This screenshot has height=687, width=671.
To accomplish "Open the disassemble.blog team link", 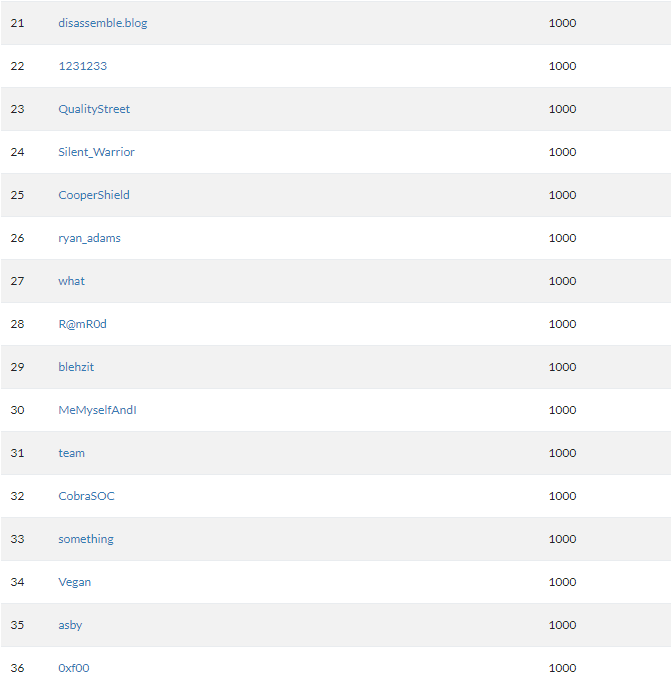I will coord(102,23).
